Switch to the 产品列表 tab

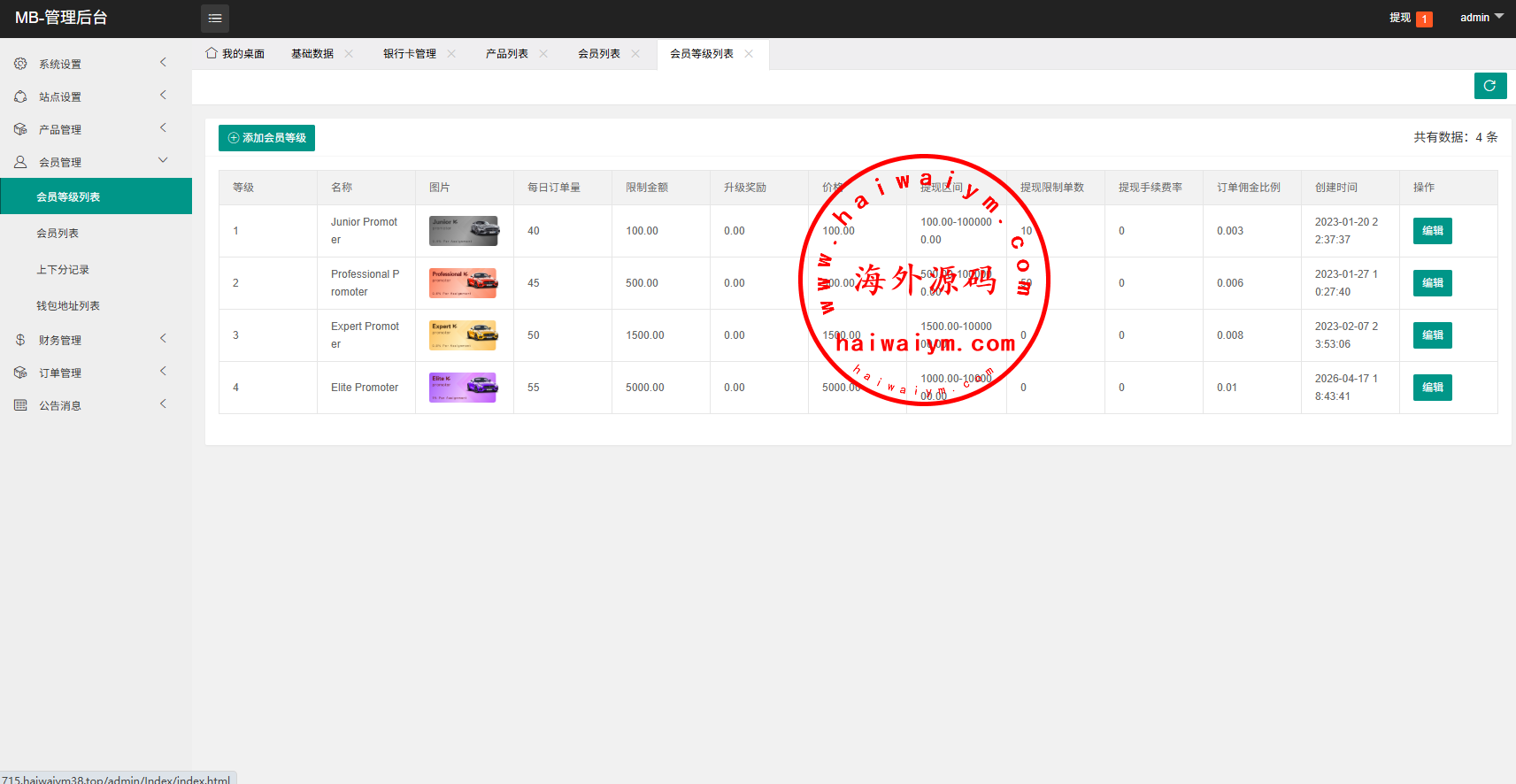pyautogui.click(x=506, y=54)
